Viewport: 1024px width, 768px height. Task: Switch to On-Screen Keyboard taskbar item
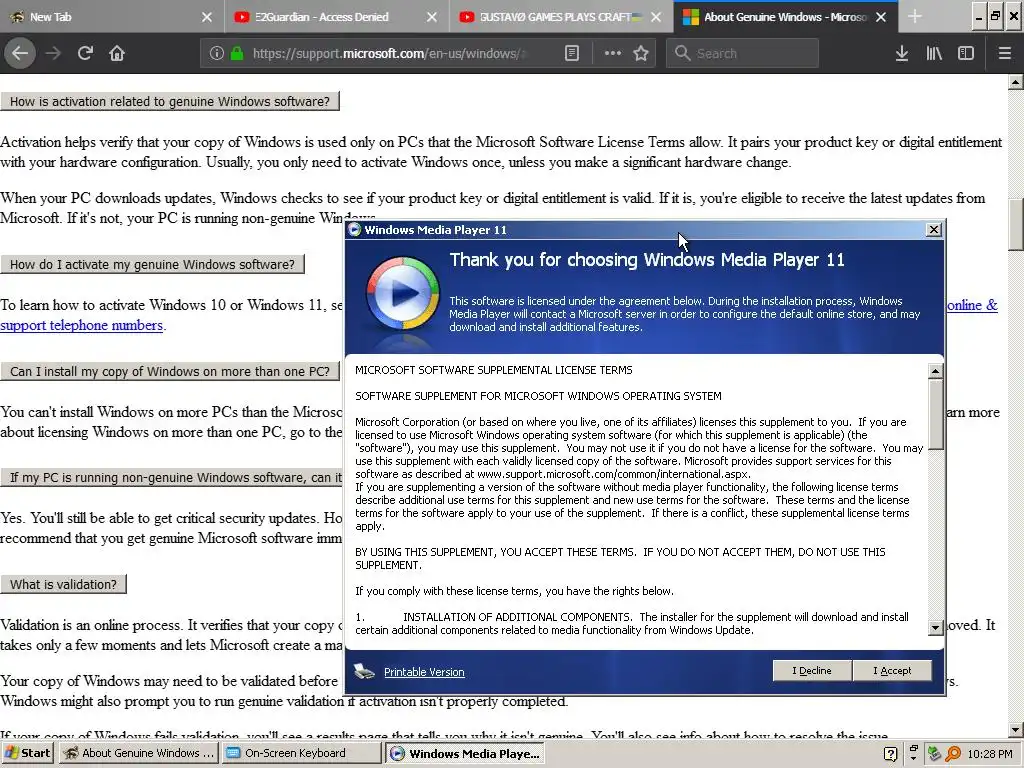click(x=300, y=753)
